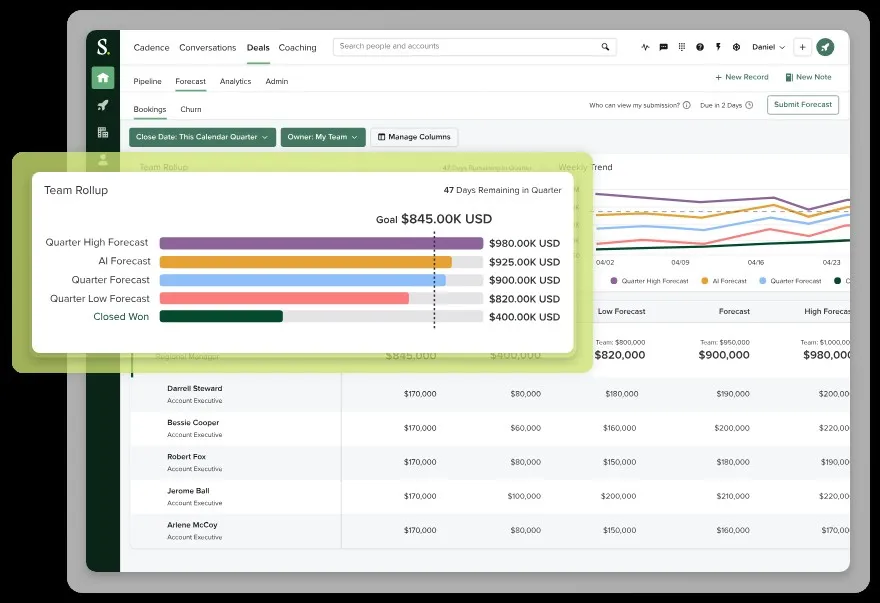The width and height of the screenshot is (880, 603).
Task: Click the $900,000 team forecast total
Action: click(x=724, y=355)
